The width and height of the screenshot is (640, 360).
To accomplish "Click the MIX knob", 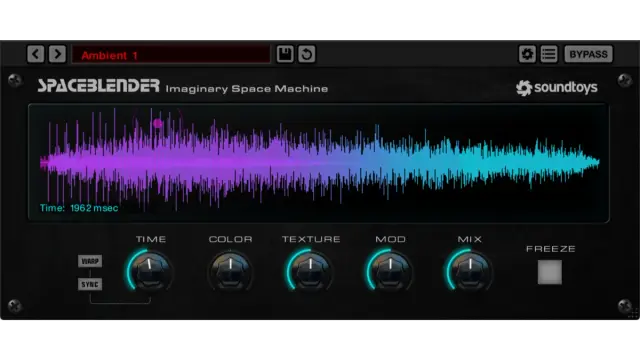I will click(x=470, y=271).
